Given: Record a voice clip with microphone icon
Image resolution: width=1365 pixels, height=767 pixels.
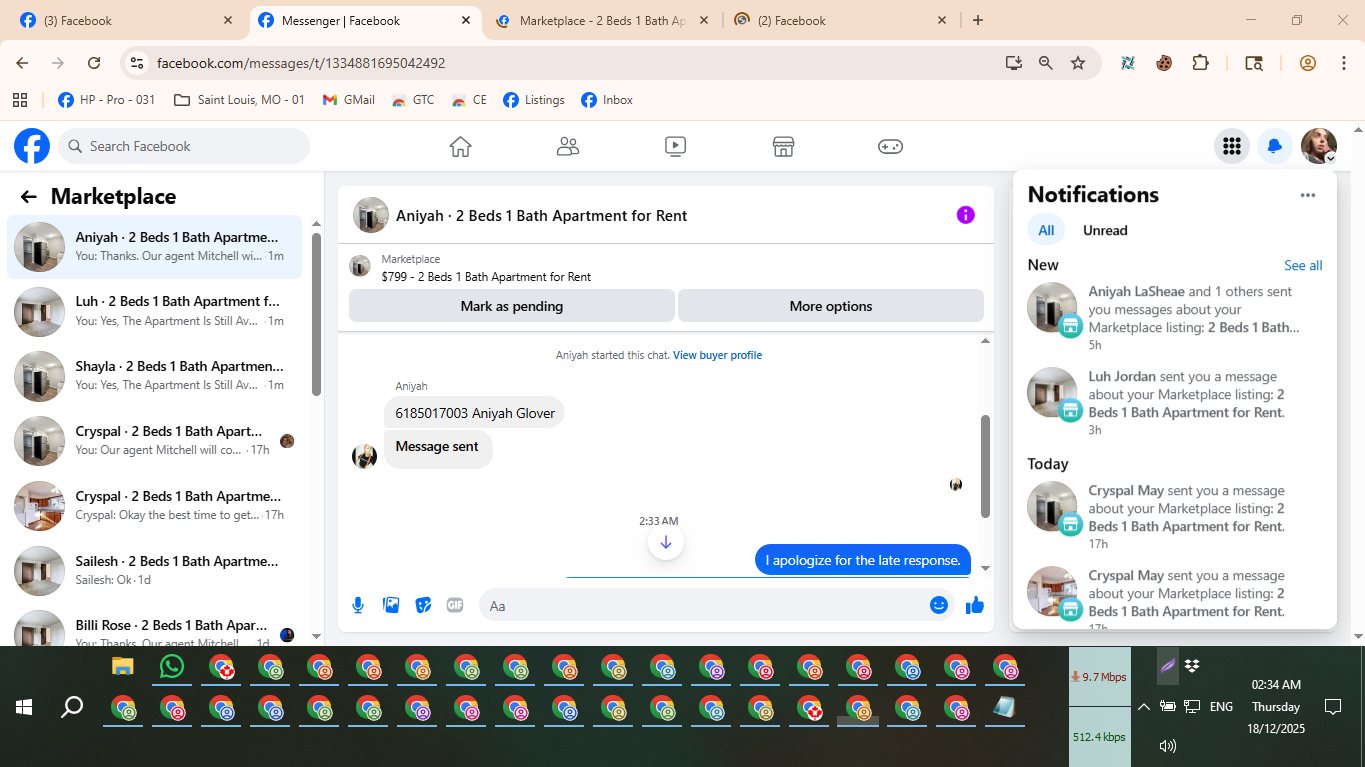Looking at the screenshot, I should click(x=358, y=605).
